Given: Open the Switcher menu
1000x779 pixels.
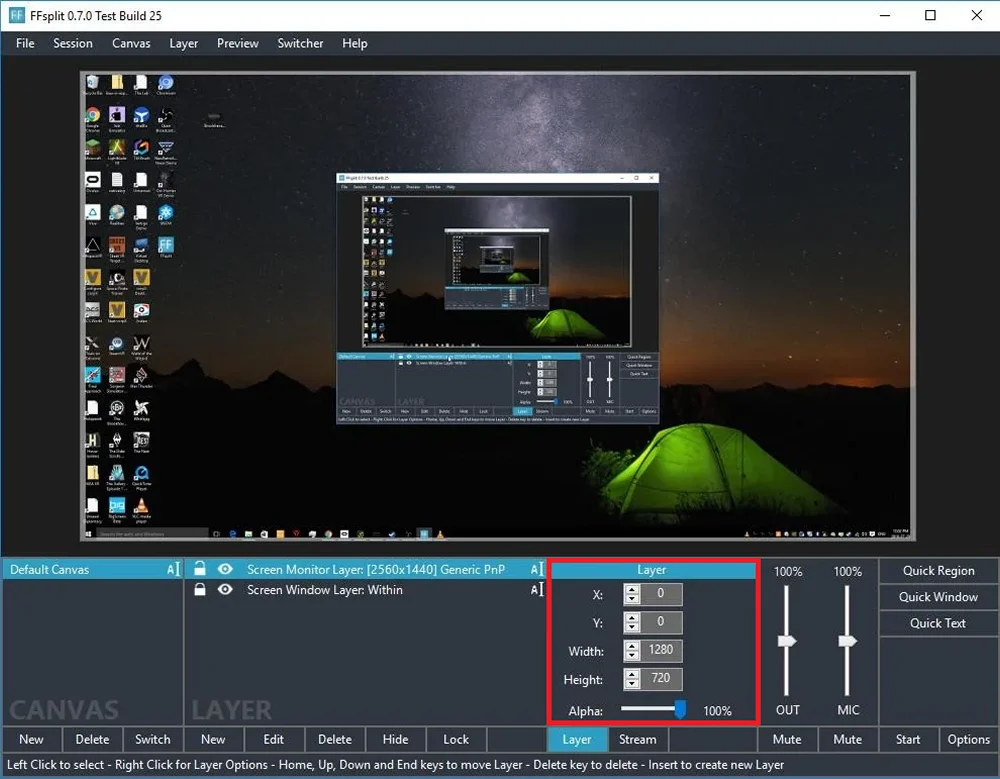Looking at the screenshot, I should 300,43.
